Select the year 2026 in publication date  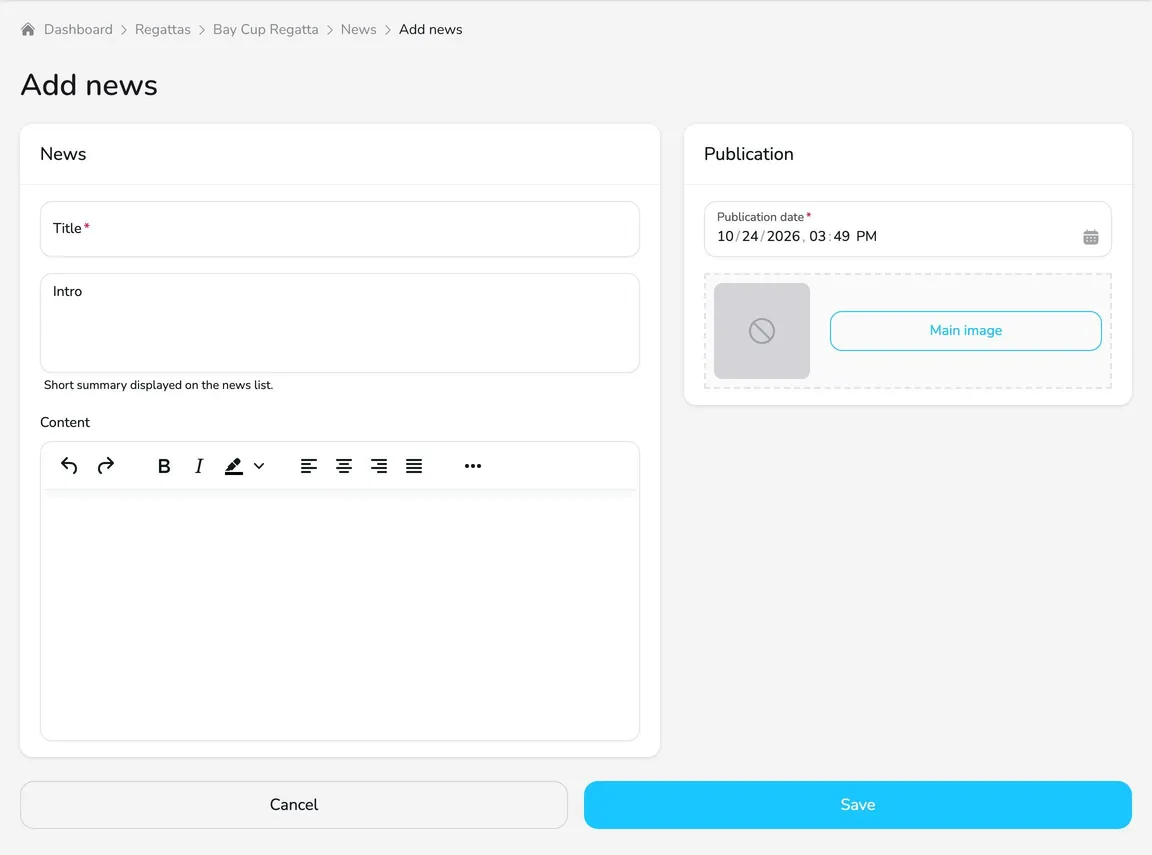point(783,237)
